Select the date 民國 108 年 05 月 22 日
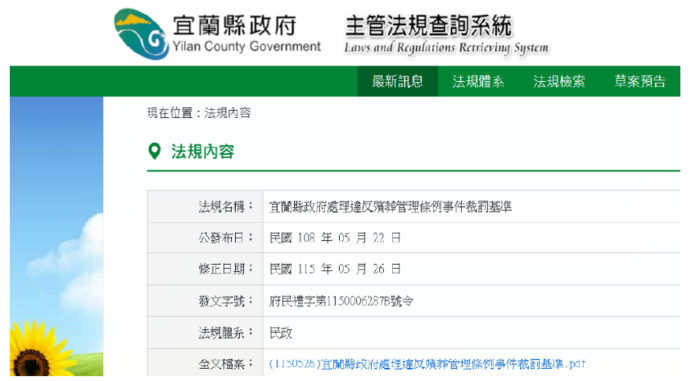The height and width of the screenshot is (381, 700). 335,238
